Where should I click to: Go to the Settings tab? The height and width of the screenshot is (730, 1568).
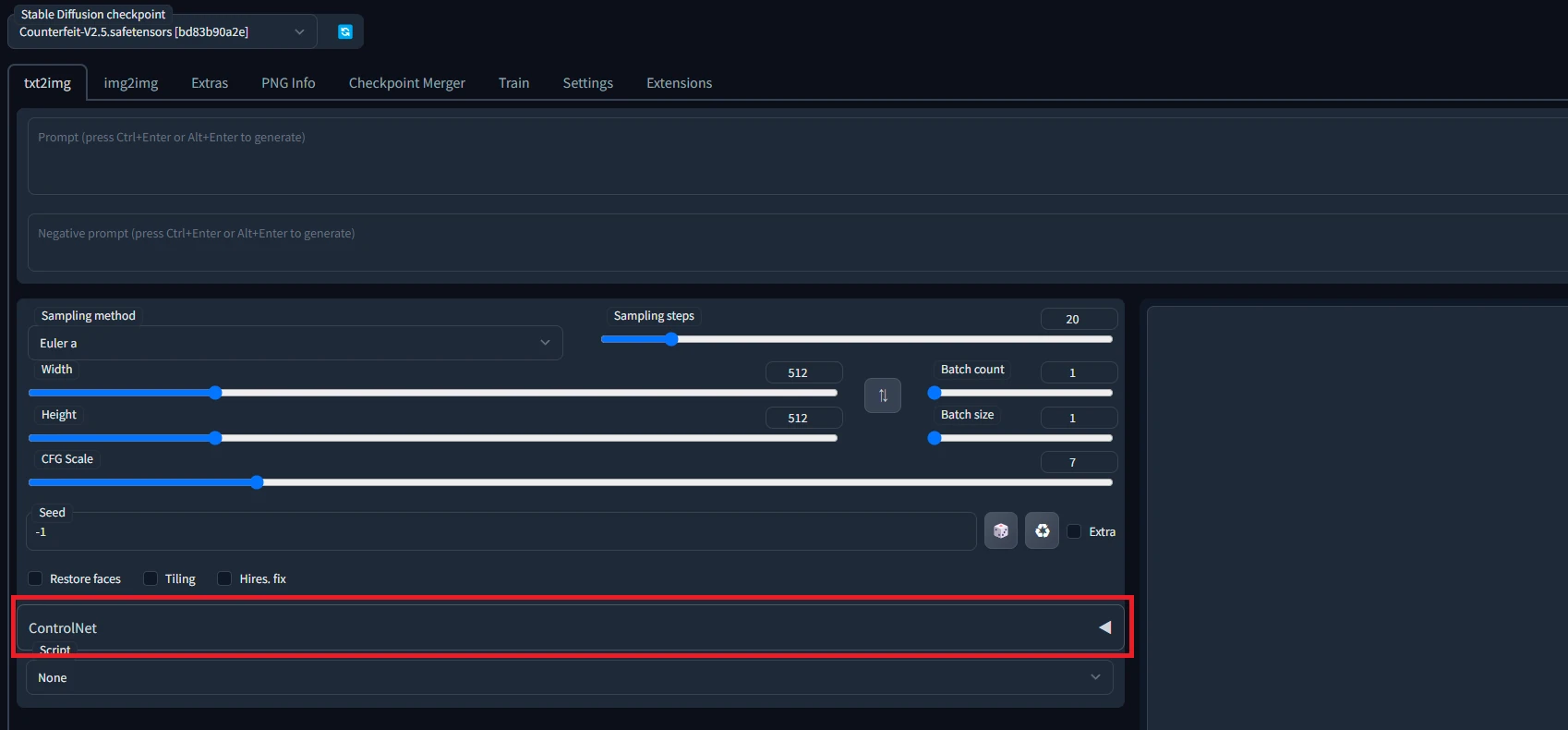[x=587, y=83]
